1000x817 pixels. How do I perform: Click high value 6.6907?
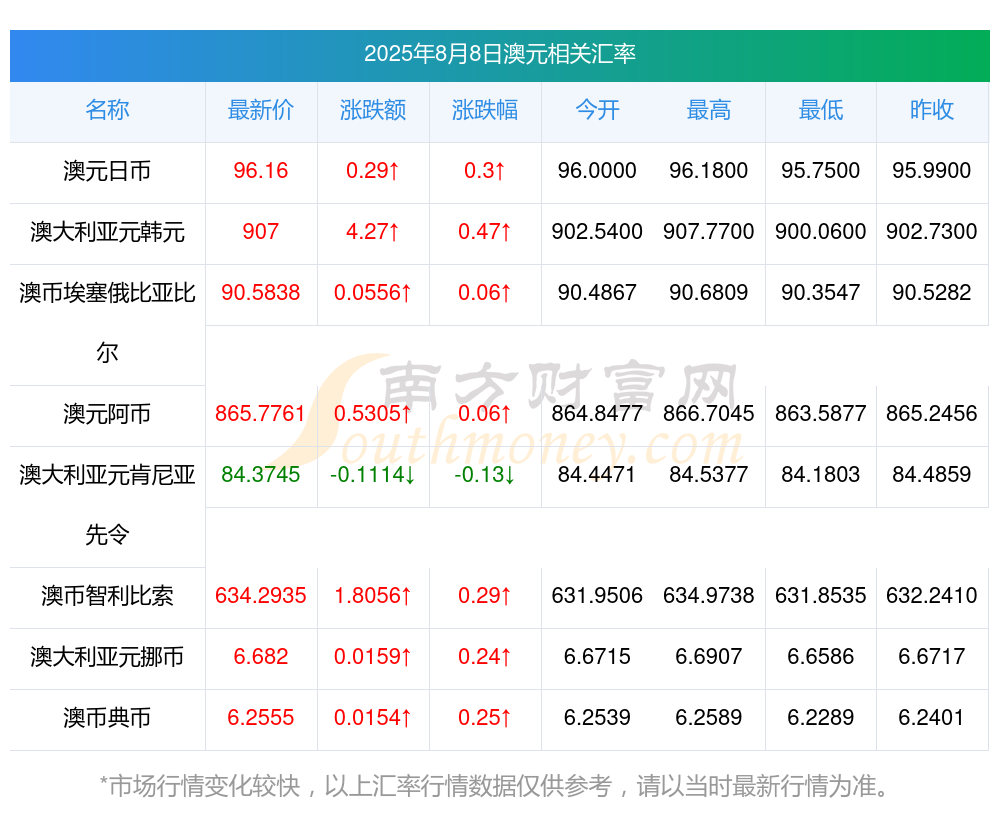(x=709, y=656)
